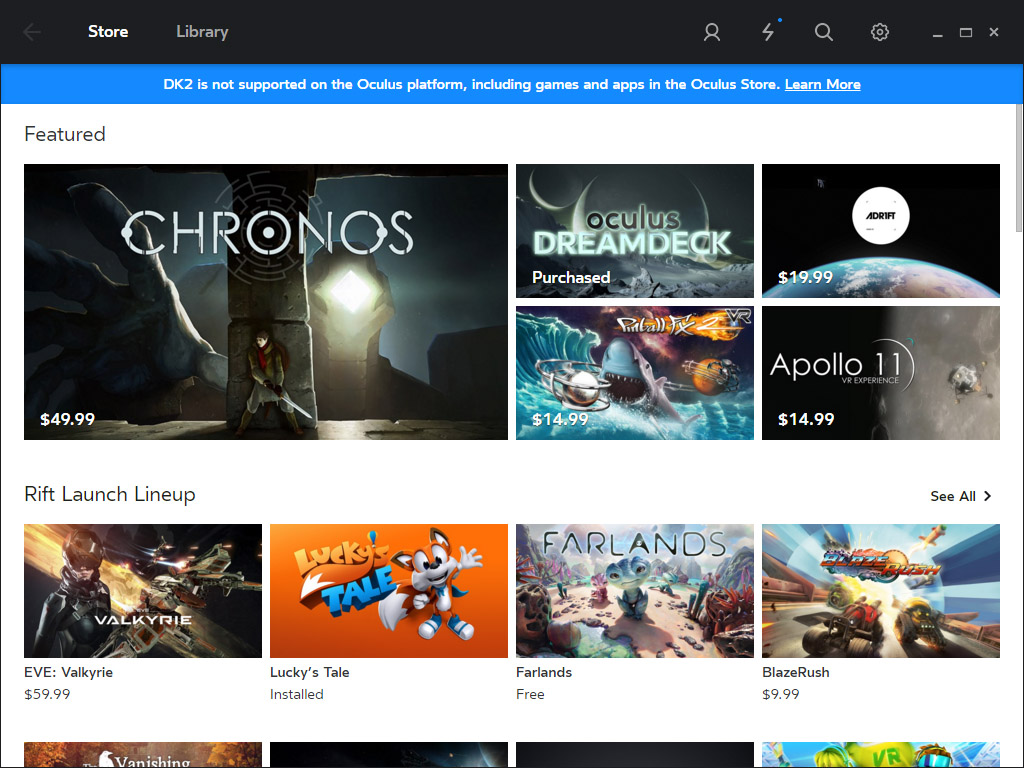Image resolution: width=1024 pixels, height=768 pixels.
Task: Click the back arrow icon
Action: pos(32,32)
